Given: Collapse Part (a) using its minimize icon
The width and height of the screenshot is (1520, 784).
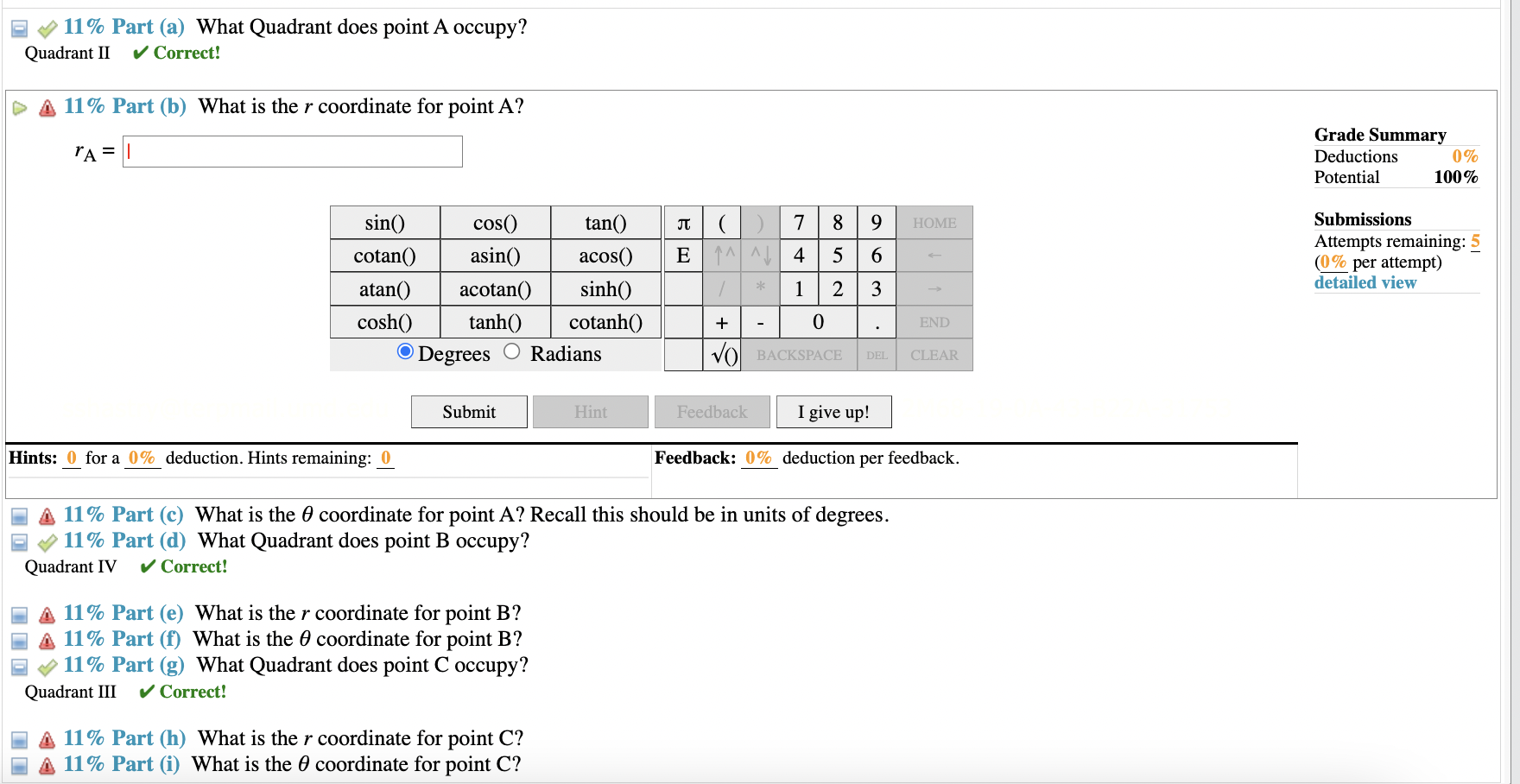Looking at the screenshot, I should (17, 28).
